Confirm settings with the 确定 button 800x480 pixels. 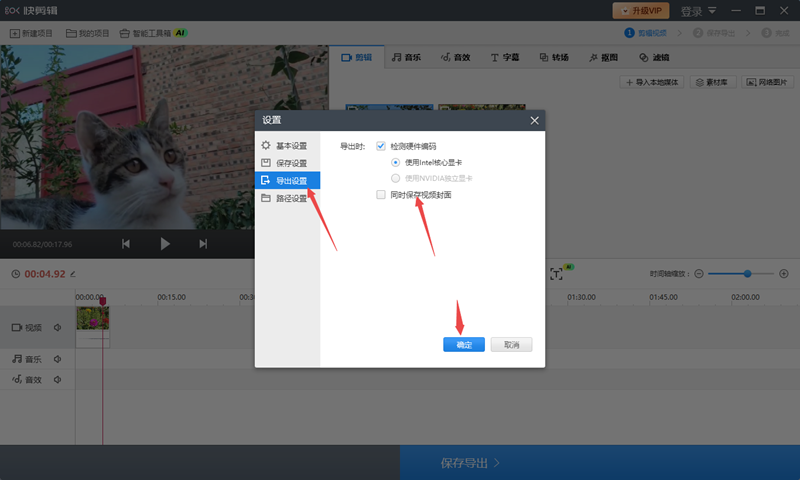464,345
